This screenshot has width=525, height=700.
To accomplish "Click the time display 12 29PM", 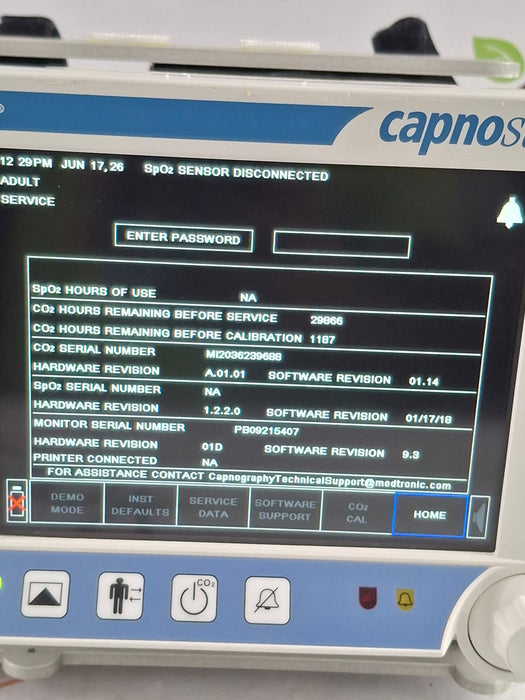I will (26, 162).
